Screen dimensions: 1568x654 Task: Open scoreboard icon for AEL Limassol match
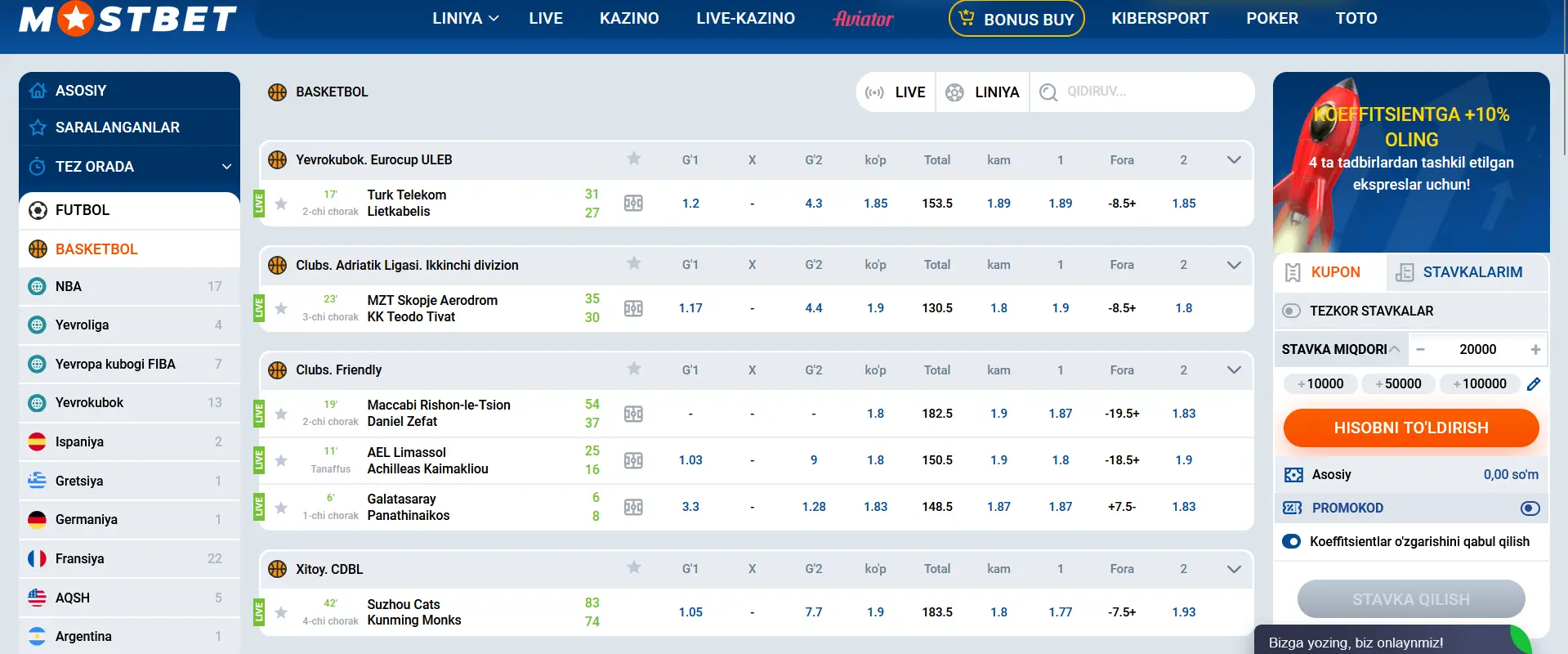[633, 460]
